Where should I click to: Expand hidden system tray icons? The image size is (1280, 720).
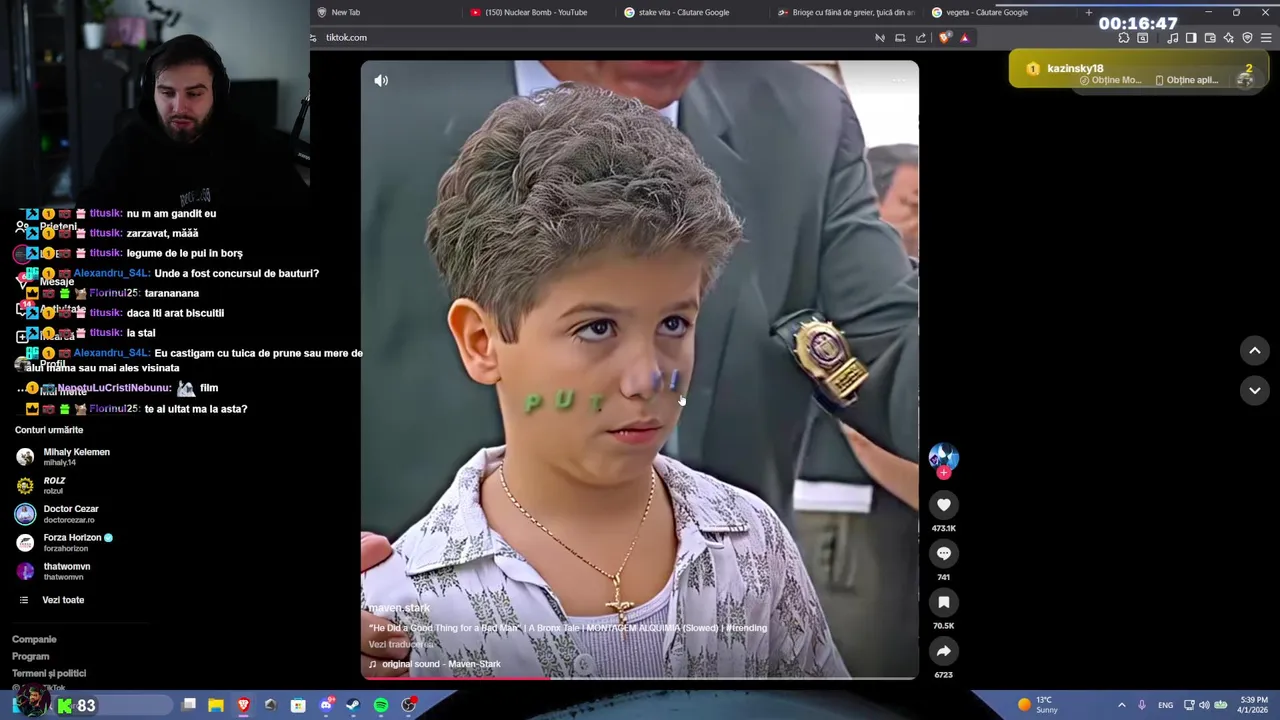point(1121,705)
